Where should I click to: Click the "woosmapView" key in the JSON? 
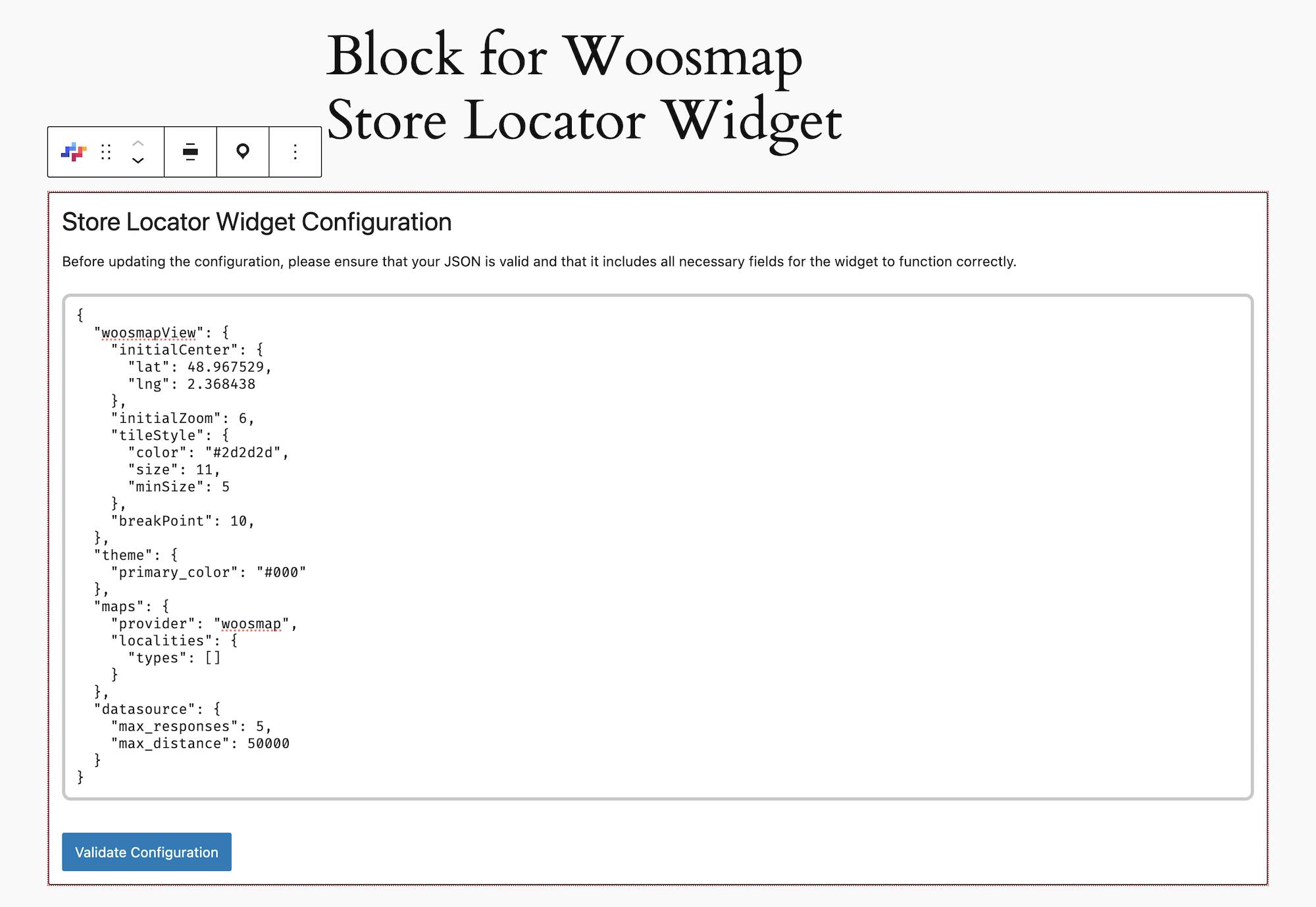149,333
